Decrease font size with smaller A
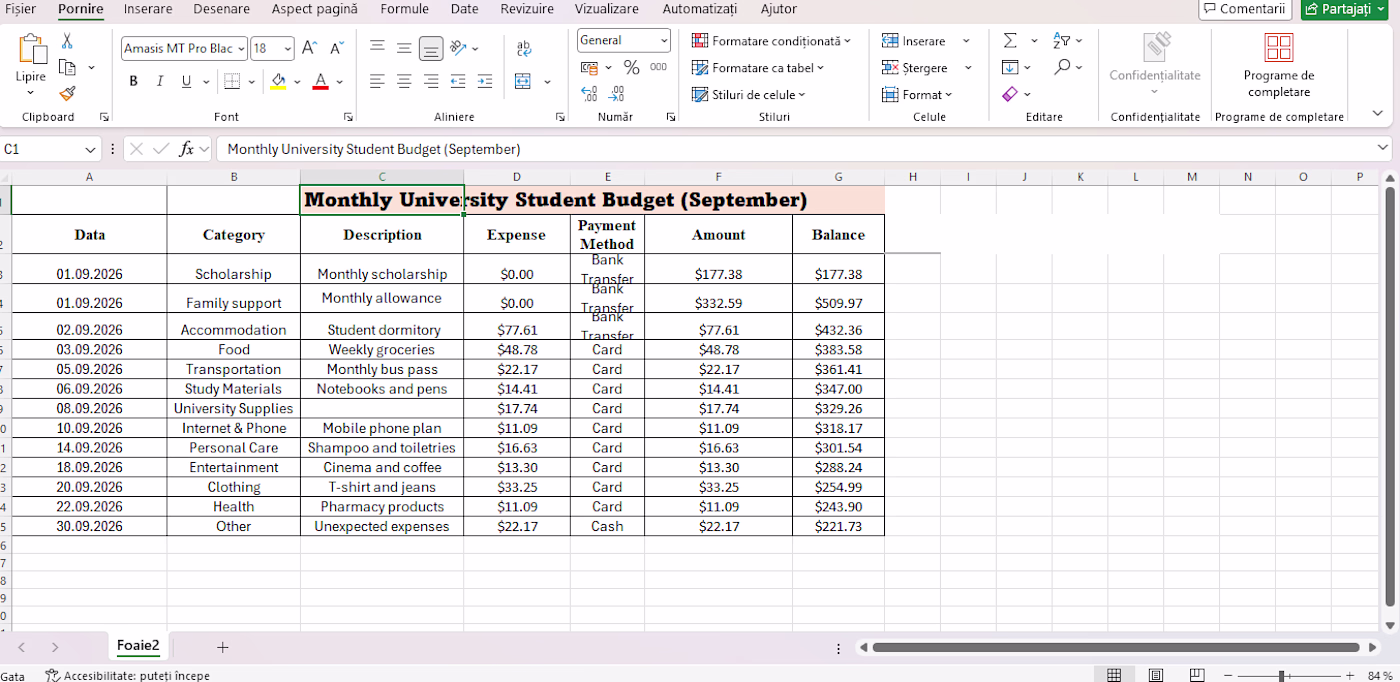The height and width of the screenshot is (682, 1400). (337, 48)
